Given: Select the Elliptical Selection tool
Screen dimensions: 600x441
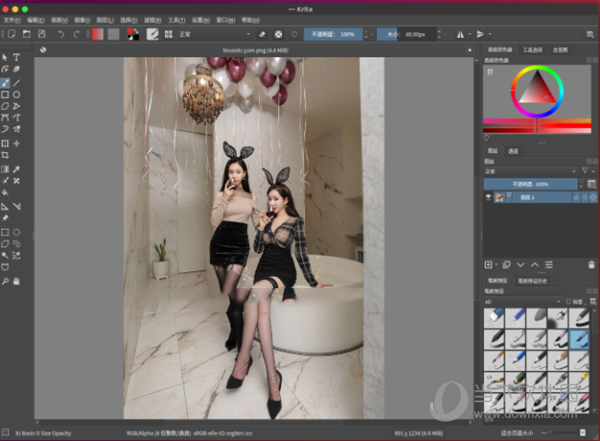Looking at the screenshot, I should click(16, 232).
